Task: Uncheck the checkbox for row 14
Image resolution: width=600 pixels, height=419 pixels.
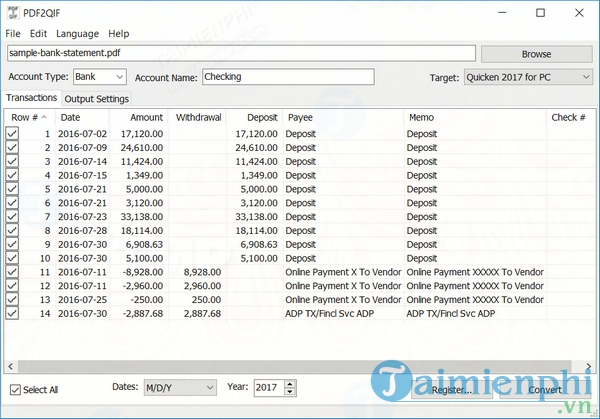Action: click(x=12, y=313)
